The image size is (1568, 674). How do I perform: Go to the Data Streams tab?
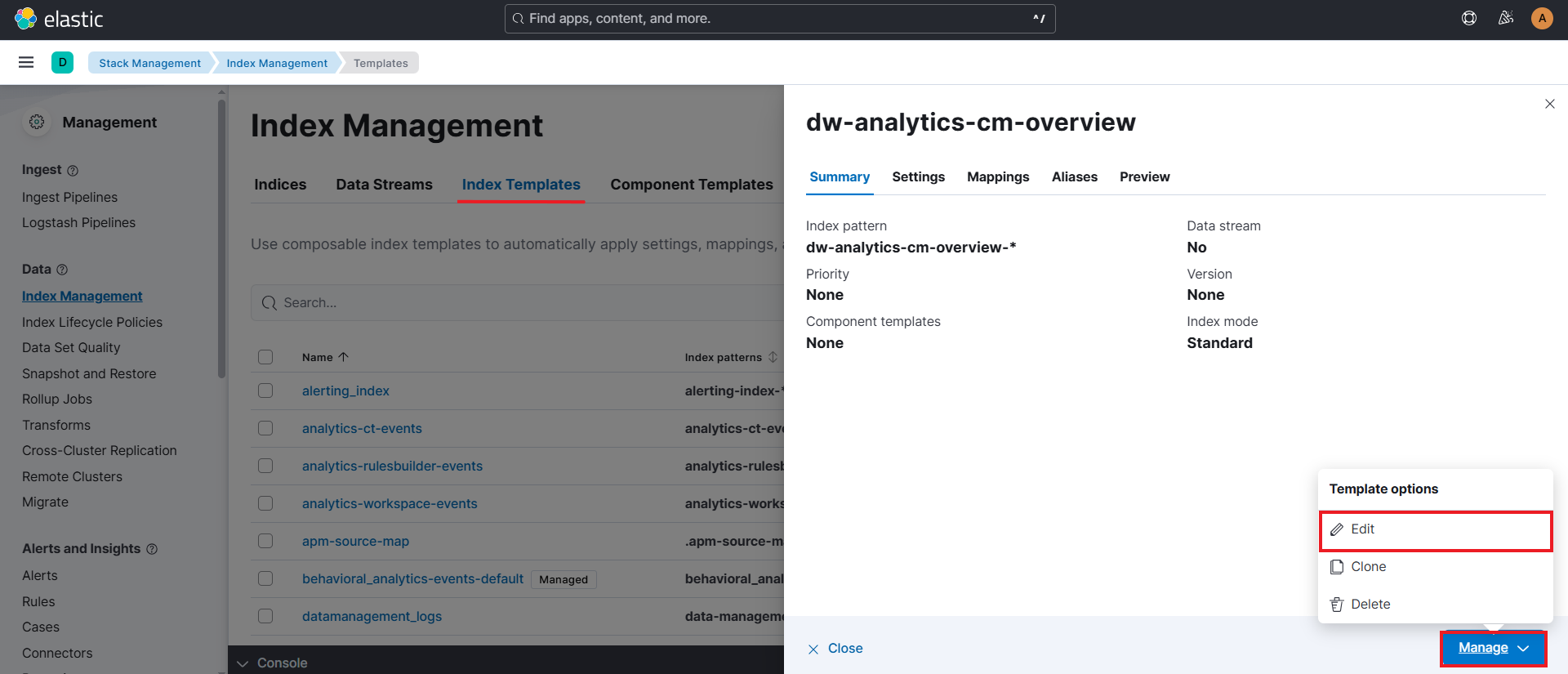click(385, 185)
